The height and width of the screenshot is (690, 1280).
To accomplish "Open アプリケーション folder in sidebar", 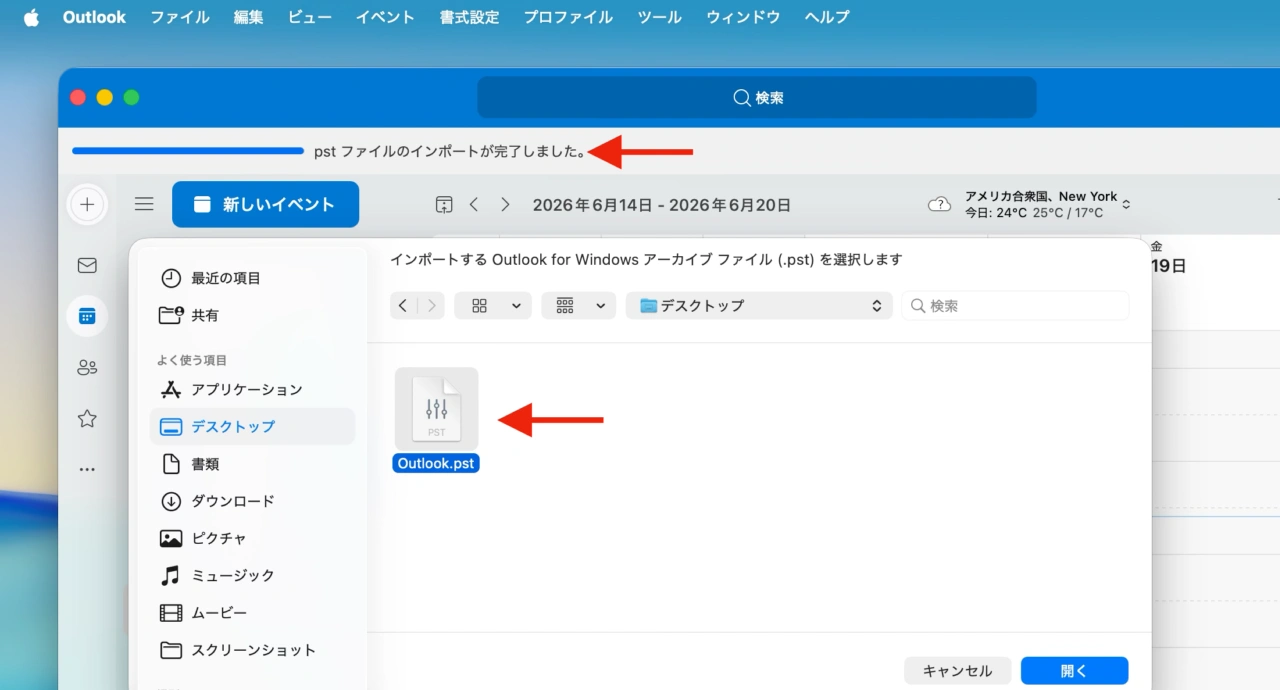I will click(x=252, y=389).
